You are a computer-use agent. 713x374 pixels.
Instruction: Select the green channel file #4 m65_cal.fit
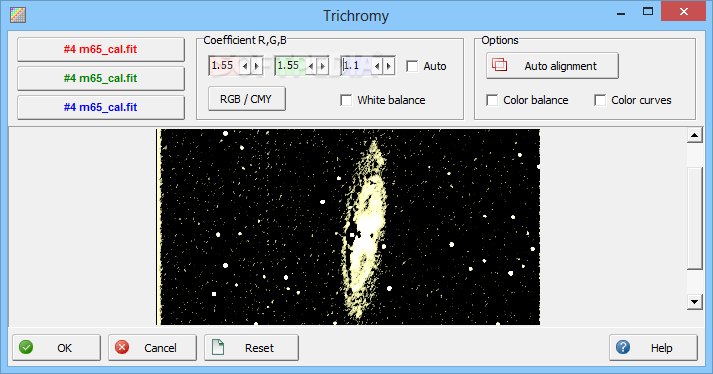click(101, 78)
